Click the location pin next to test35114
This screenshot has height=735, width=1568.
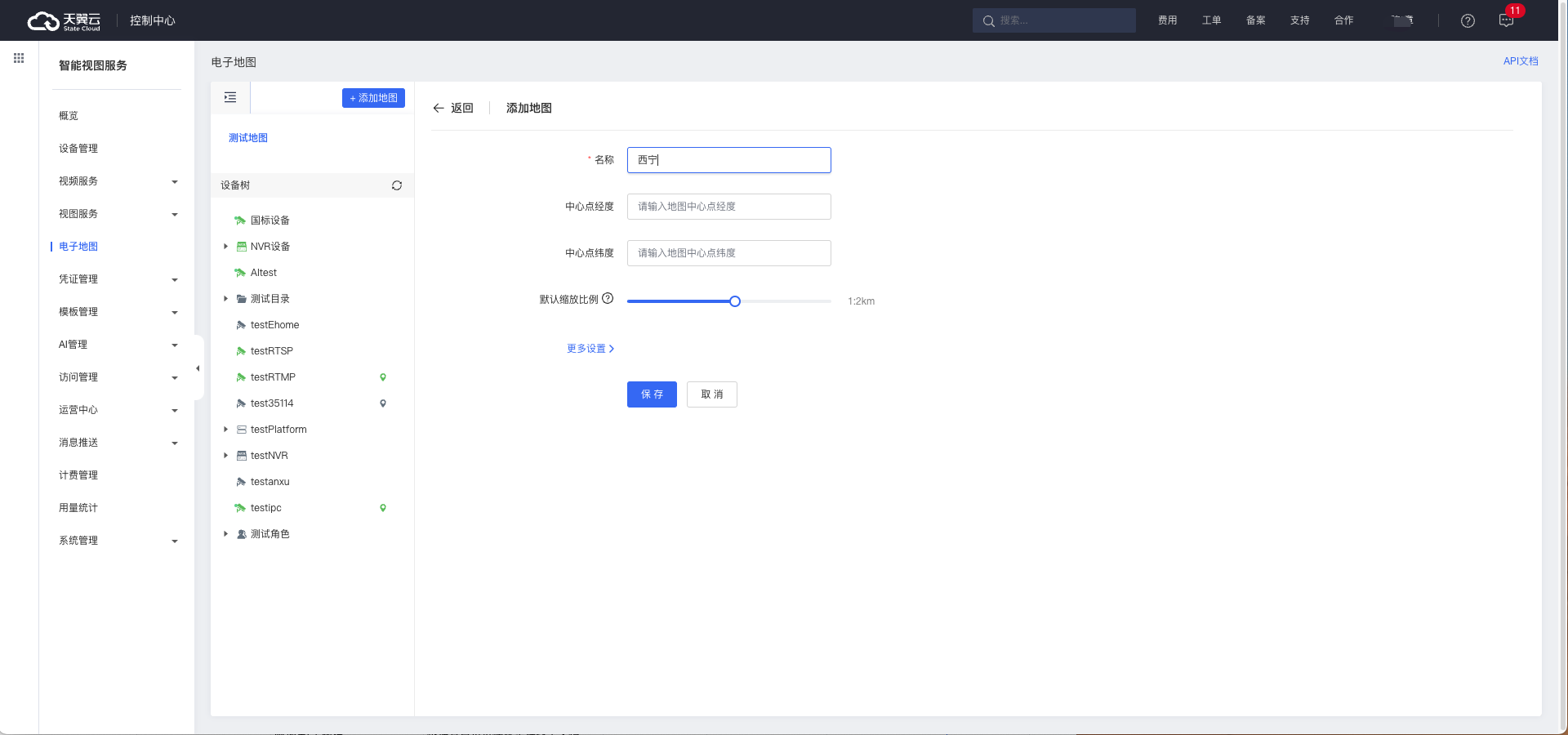pos(383,403)
